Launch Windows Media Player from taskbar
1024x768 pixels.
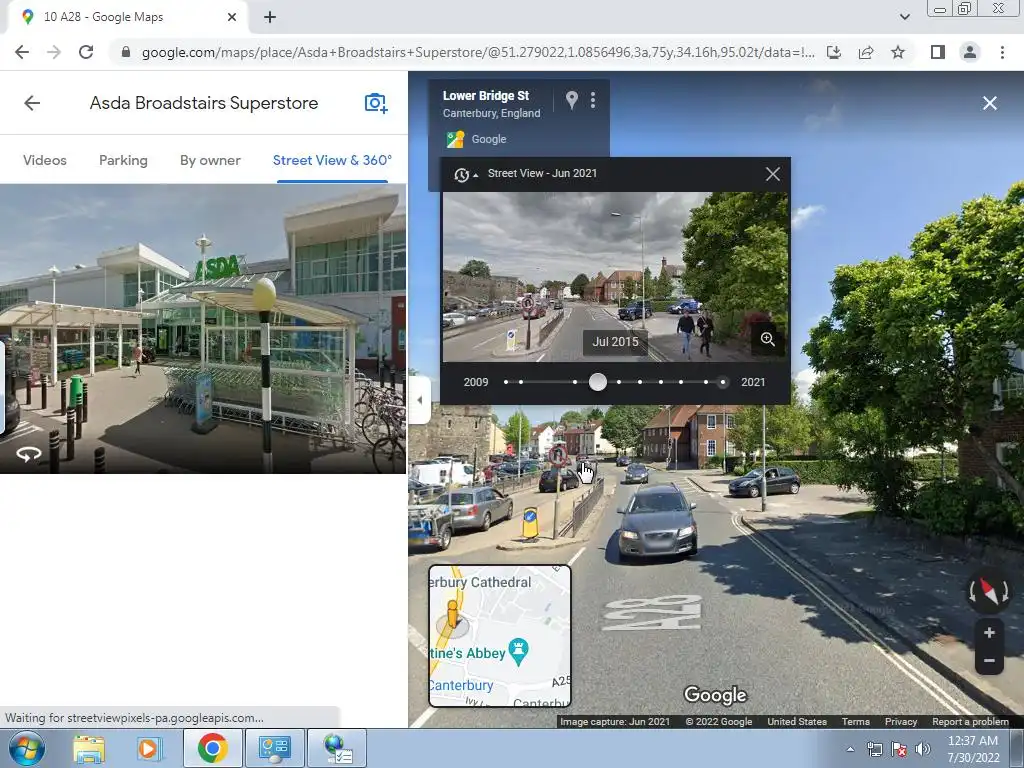pyautogui.click(x=148, y=748)
